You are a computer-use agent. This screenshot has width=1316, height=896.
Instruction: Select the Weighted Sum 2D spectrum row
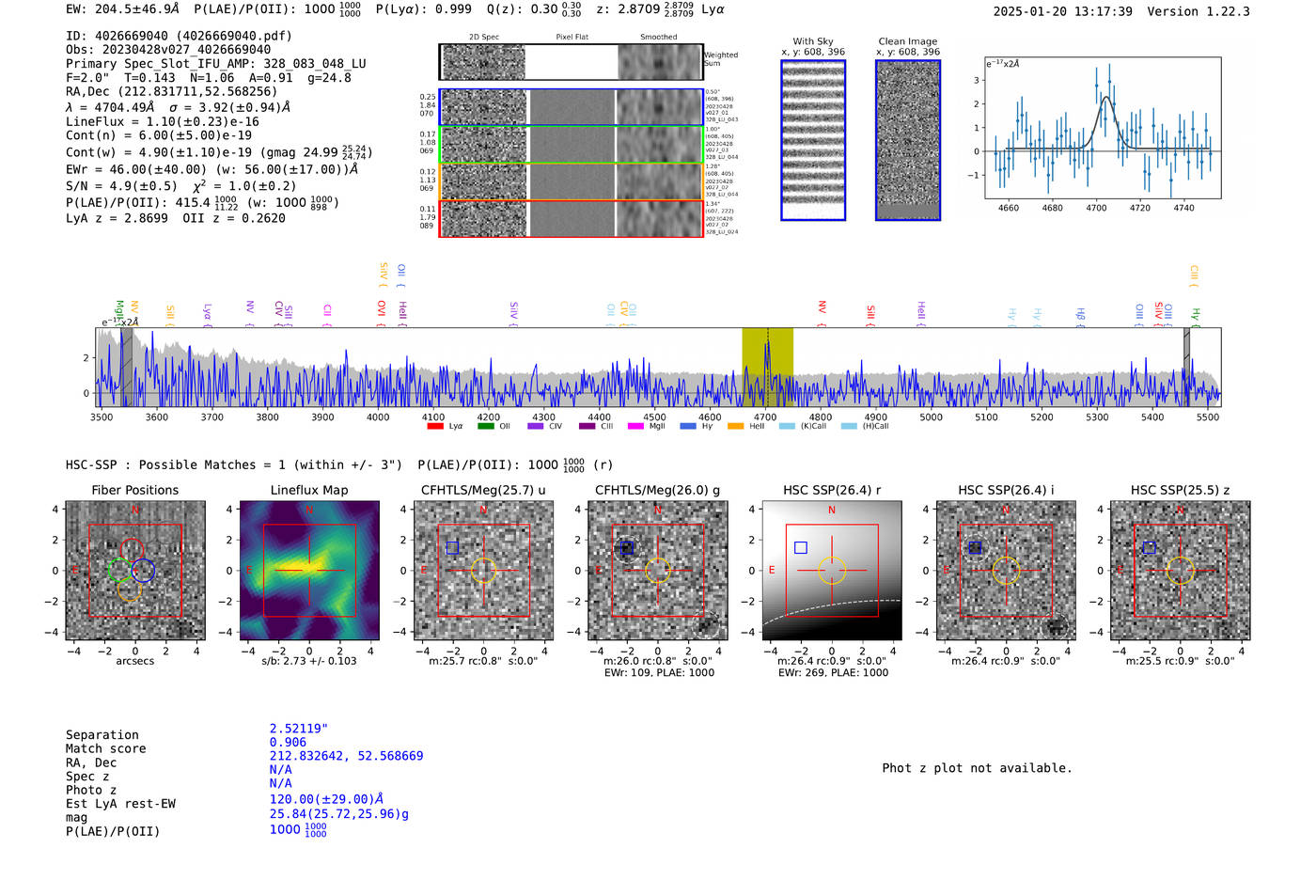pyautogui.click(x=572, y=62)
